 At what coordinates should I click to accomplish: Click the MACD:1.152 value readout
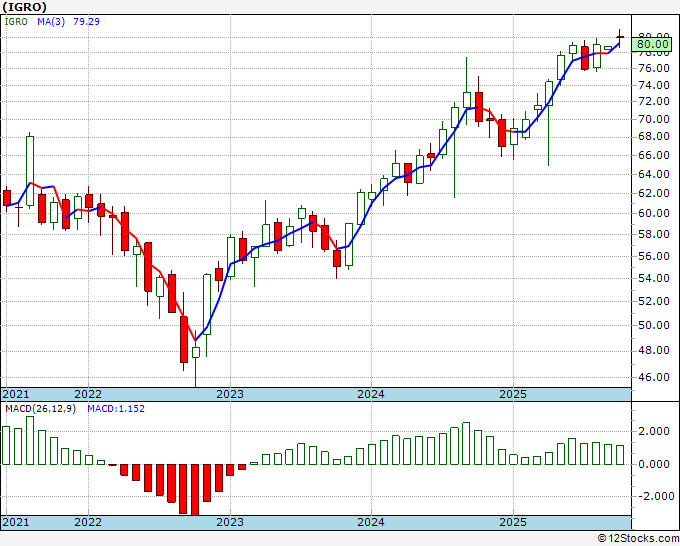click(x=116, y=409)
